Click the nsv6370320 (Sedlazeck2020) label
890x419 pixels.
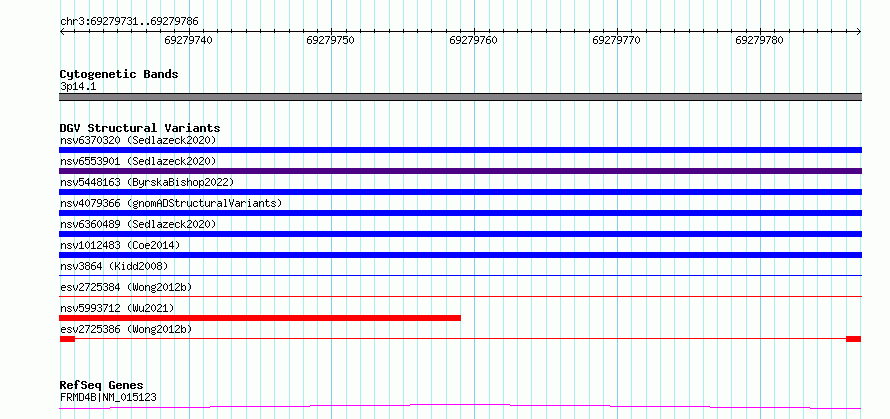(x=138, y=140)
